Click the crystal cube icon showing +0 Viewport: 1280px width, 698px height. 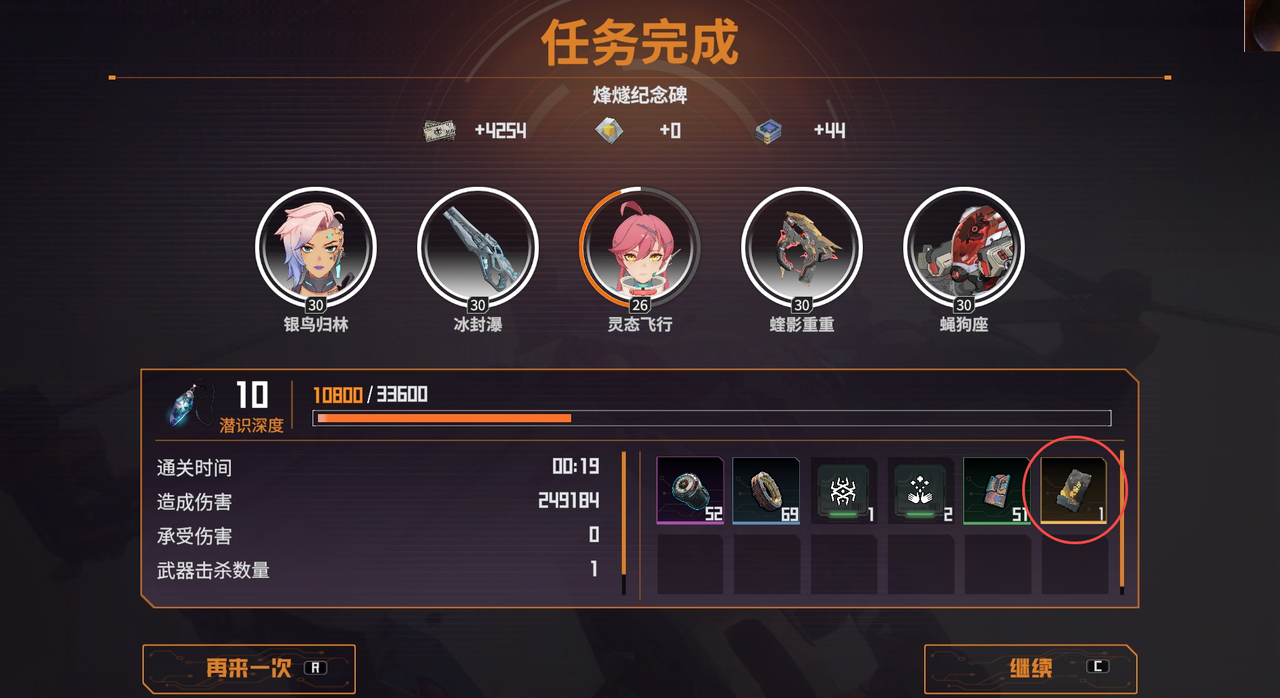click(x=609, y=131)
